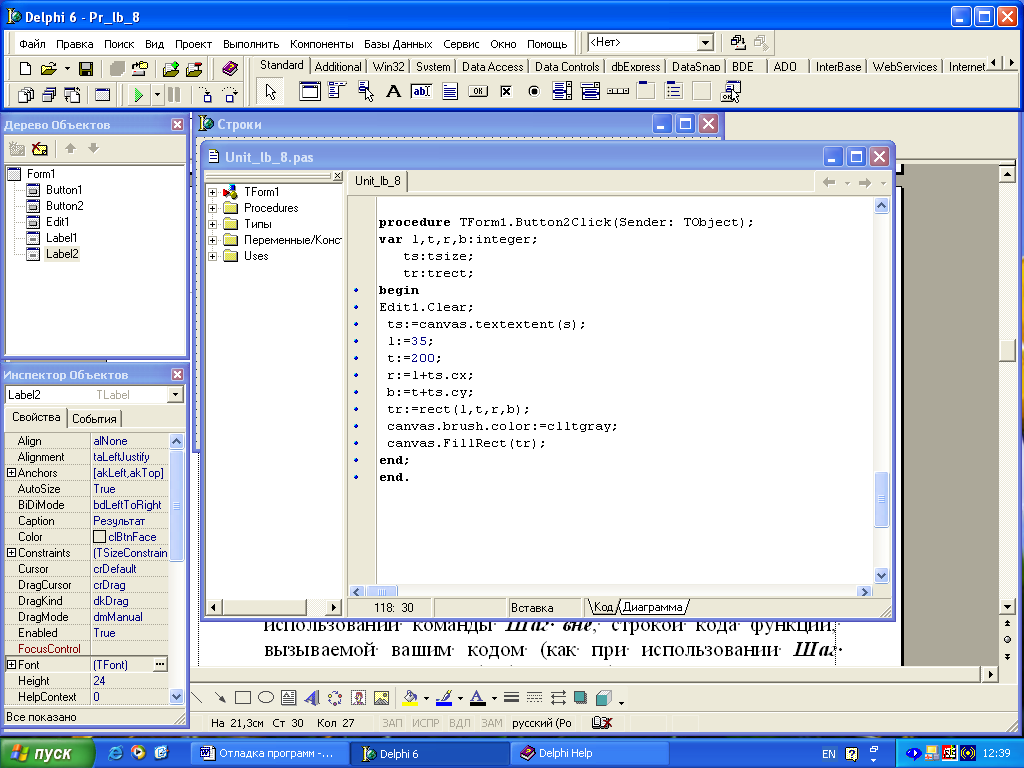The image size is (1024, 768).
Task: Select the RadioButton component in palette
Action: coord(534,91)
